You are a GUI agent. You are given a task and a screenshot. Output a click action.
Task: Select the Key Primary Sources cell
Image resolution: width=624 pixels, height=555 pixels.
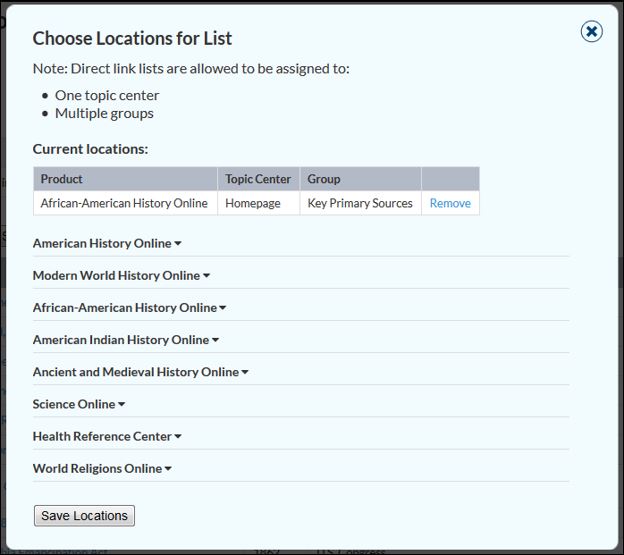point(361,203)
